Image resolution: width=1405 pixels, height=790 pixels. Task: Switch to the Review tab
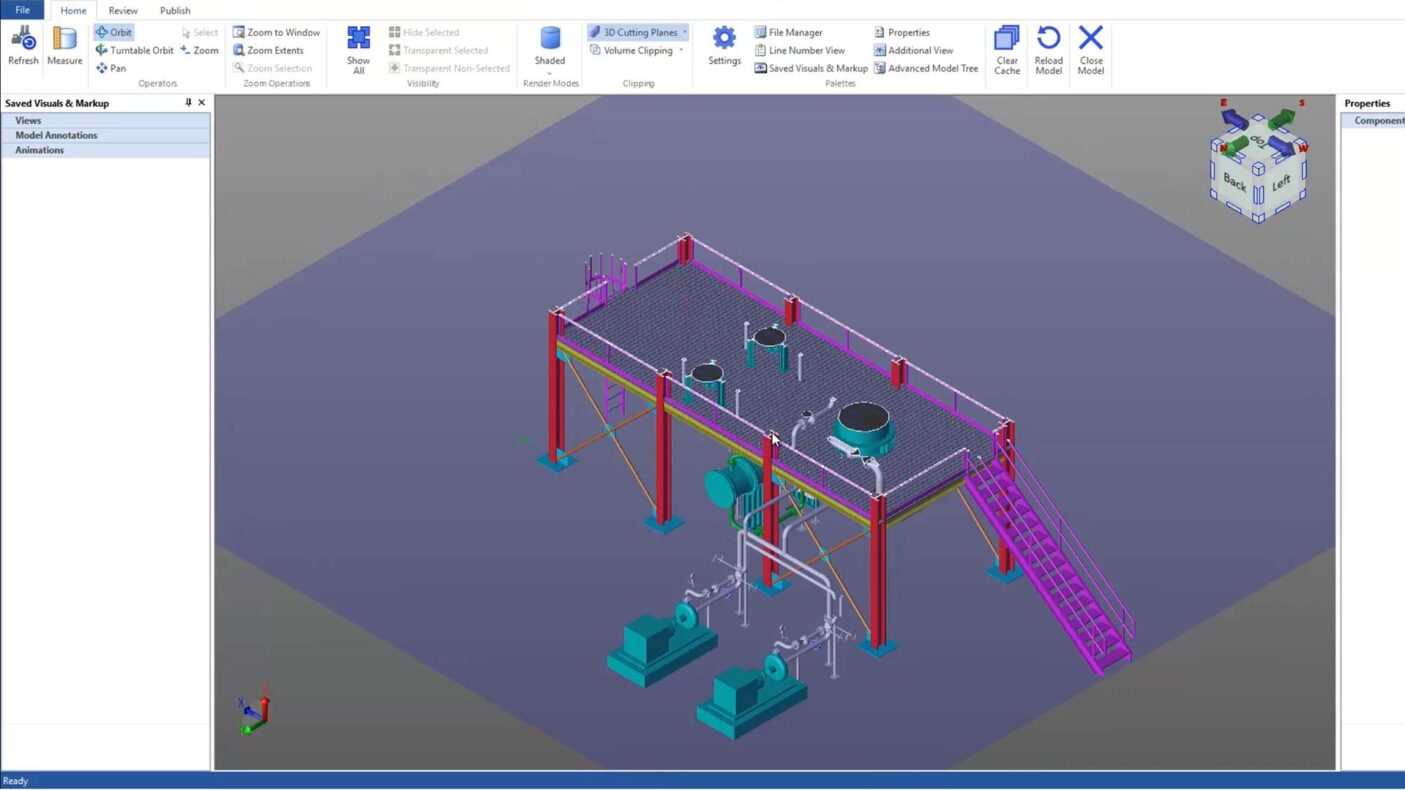click(123, 11)
